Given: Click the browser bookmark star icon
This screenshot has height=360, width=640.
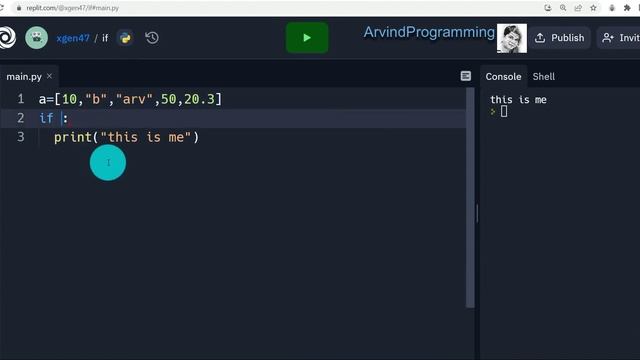Looking at the screenshot, I should [593, 8].
